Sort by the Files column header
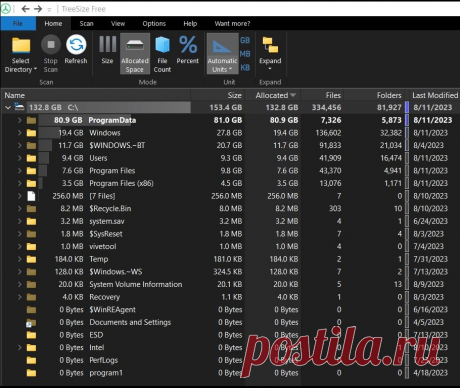The width and height of the screenshot is (460, 388). pyautogui.click(x=322, y=95)
